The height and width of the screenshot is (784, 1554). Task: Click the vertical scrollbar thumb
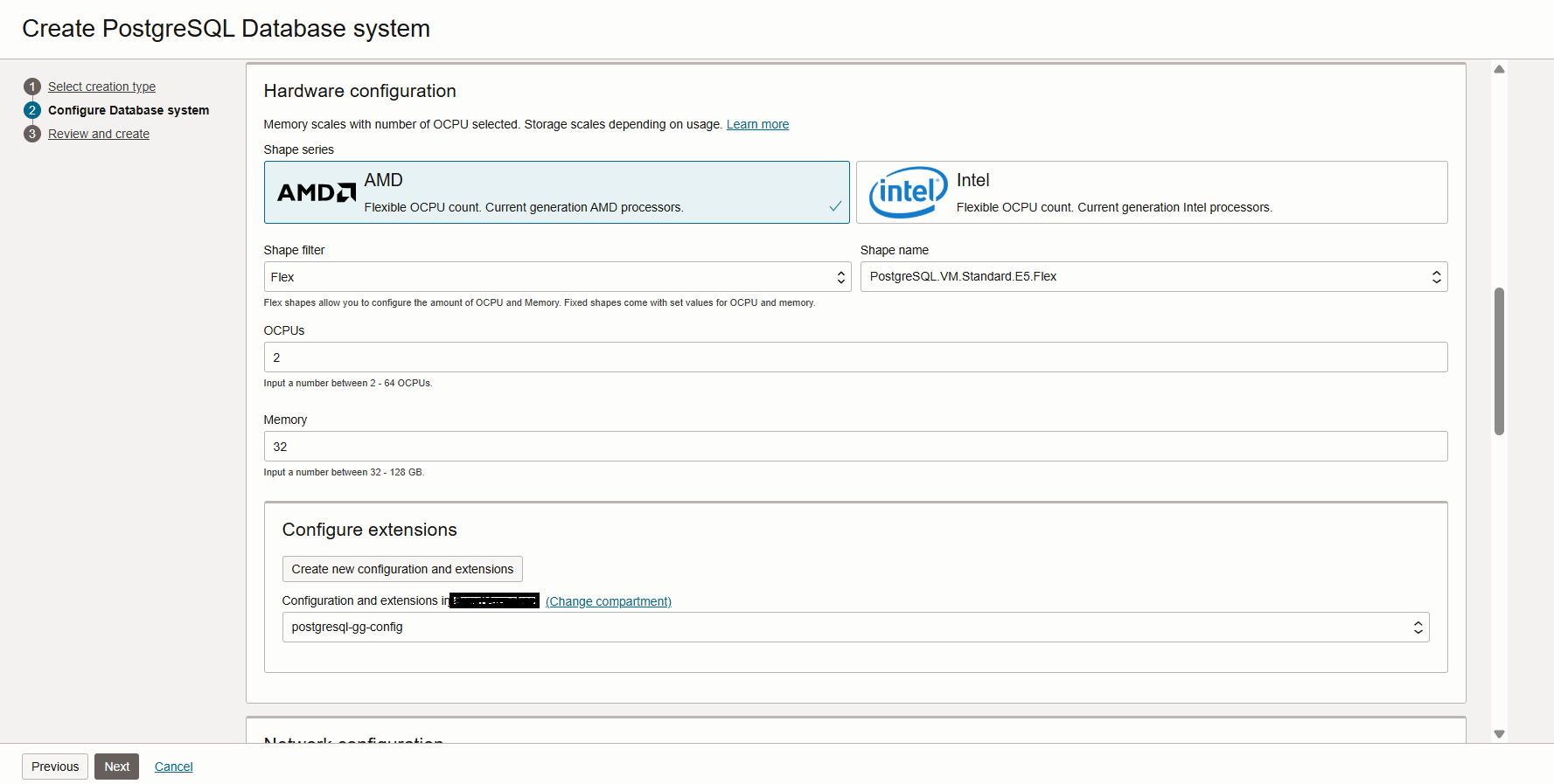coord(1499,360)
